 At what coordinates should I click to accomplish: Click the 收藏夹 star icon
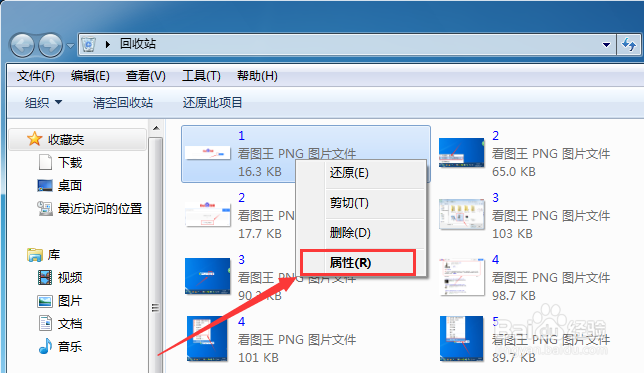point(34,139)
